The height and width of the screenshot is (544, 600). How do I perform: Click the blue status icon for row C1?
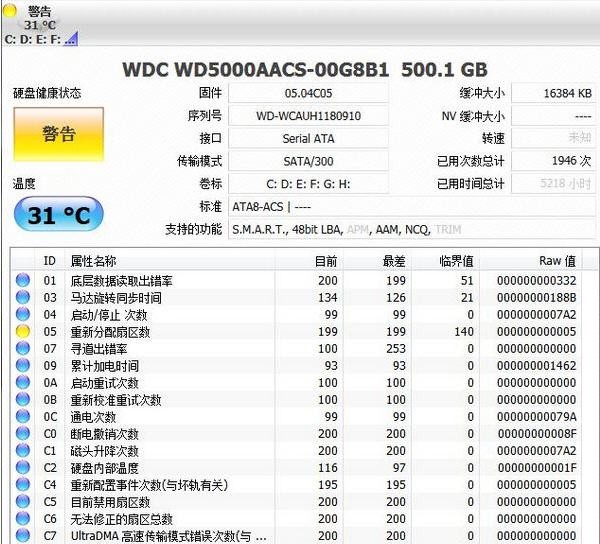23,450
